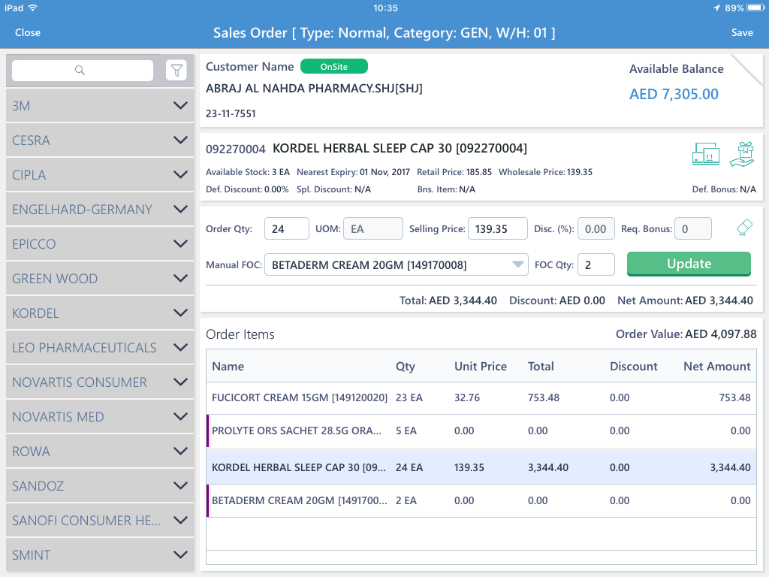The width and height of the screenshot is (769, 577).
Task: Click the FOC Qty field
Action: (596, 265)
